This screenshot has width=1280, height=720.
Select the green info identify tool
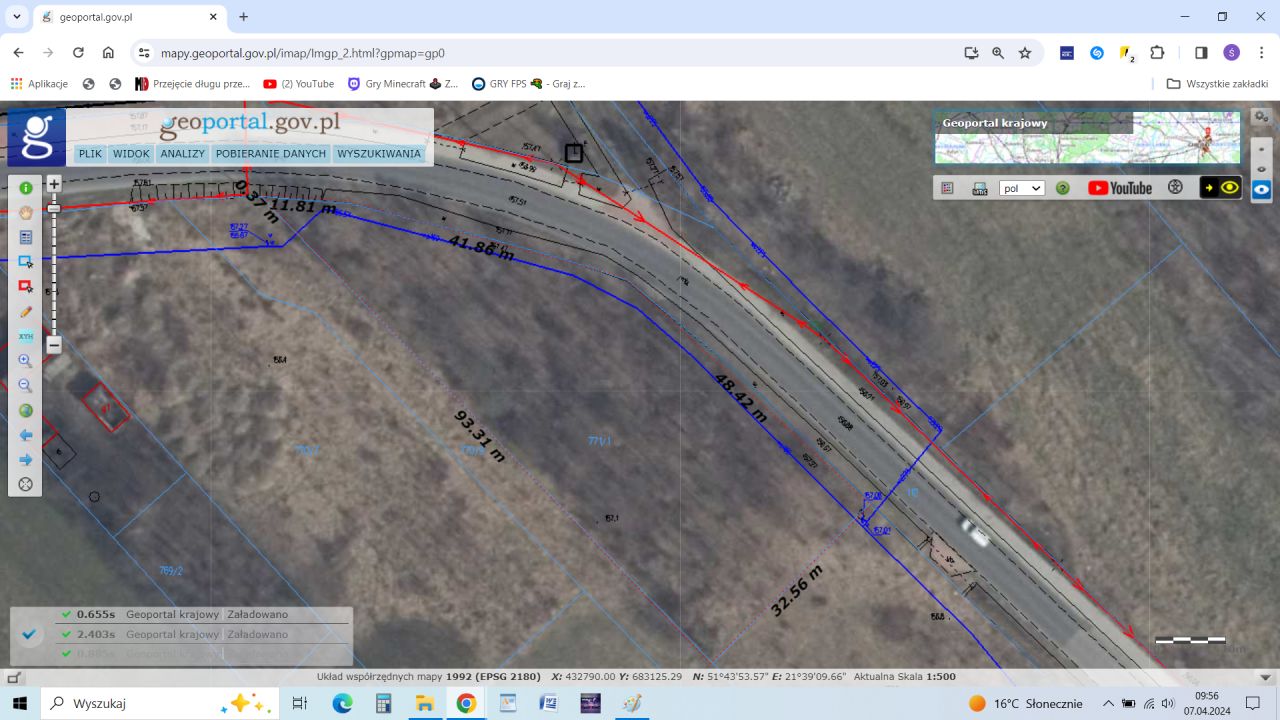tap(26, 188)
